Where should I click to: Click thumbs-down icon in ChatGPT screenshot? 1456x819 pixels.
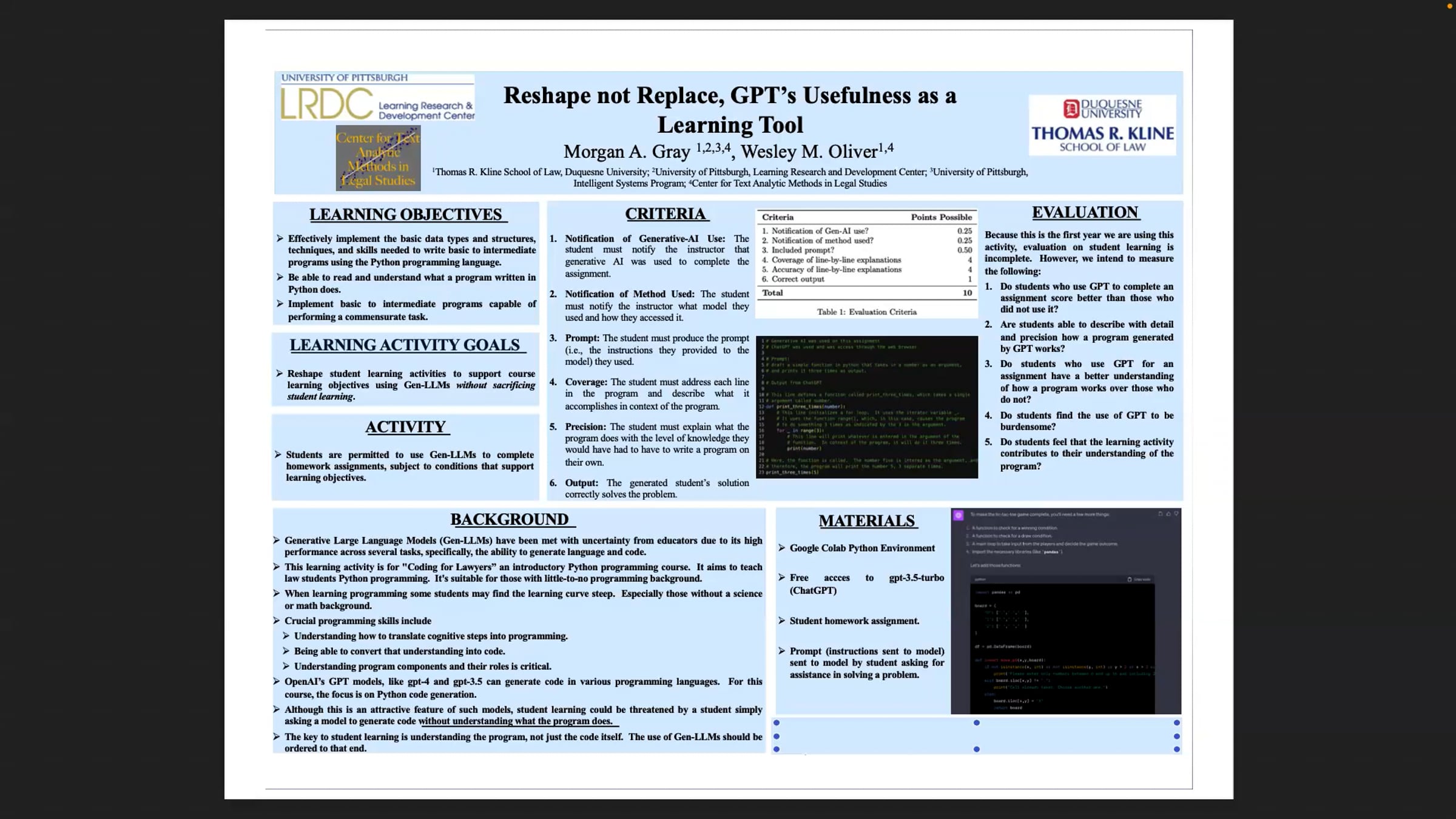pos(1176,514)
